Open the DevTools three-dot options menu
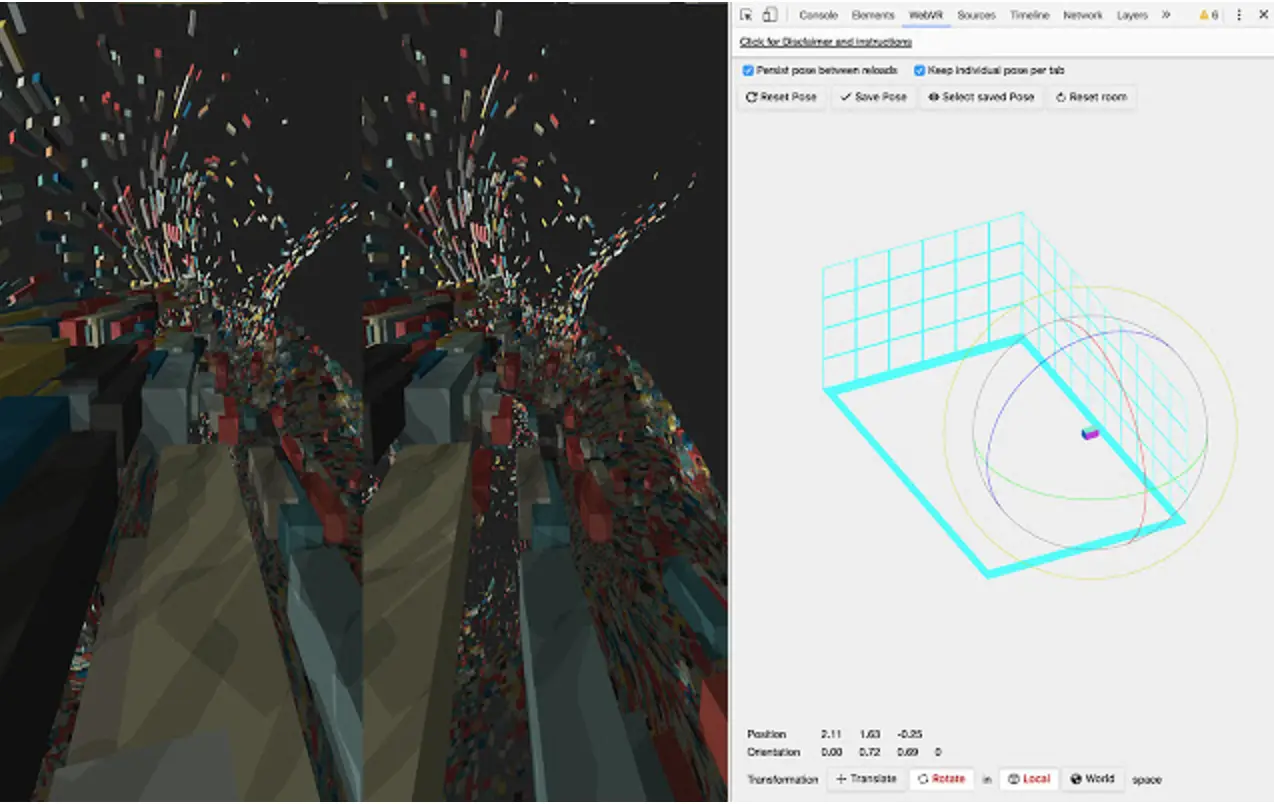This screenshot has height=804, width=1274. [x=1239, y=15]
